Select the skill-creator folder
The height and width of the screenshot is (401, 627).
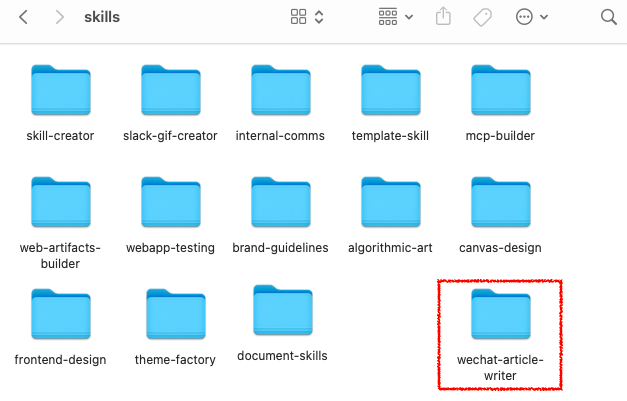[x=60, y=91]
